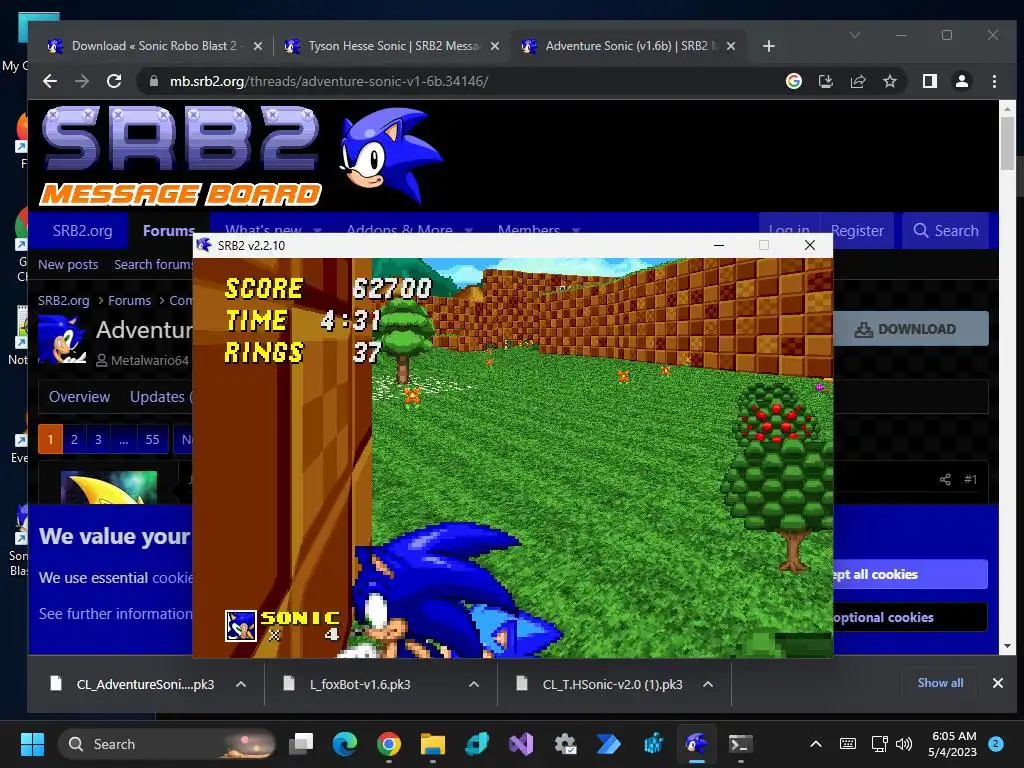The image size is (1024, 768).
Task: Click the SRB2 Message Board logo
Action: pos(181,156)
